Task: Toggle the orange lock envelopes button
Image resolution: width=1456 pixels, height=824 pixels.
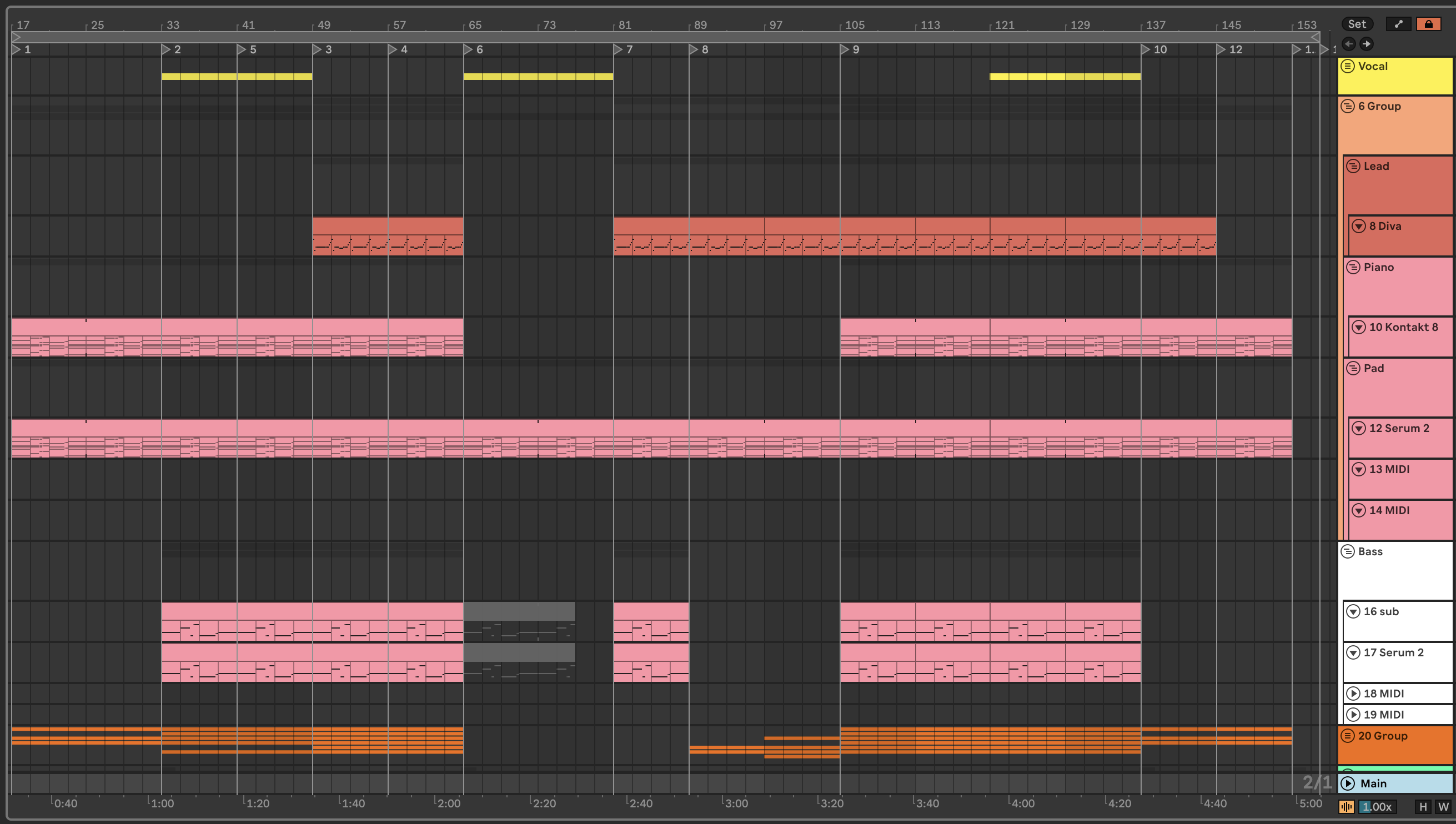Action: (1428, 24)
